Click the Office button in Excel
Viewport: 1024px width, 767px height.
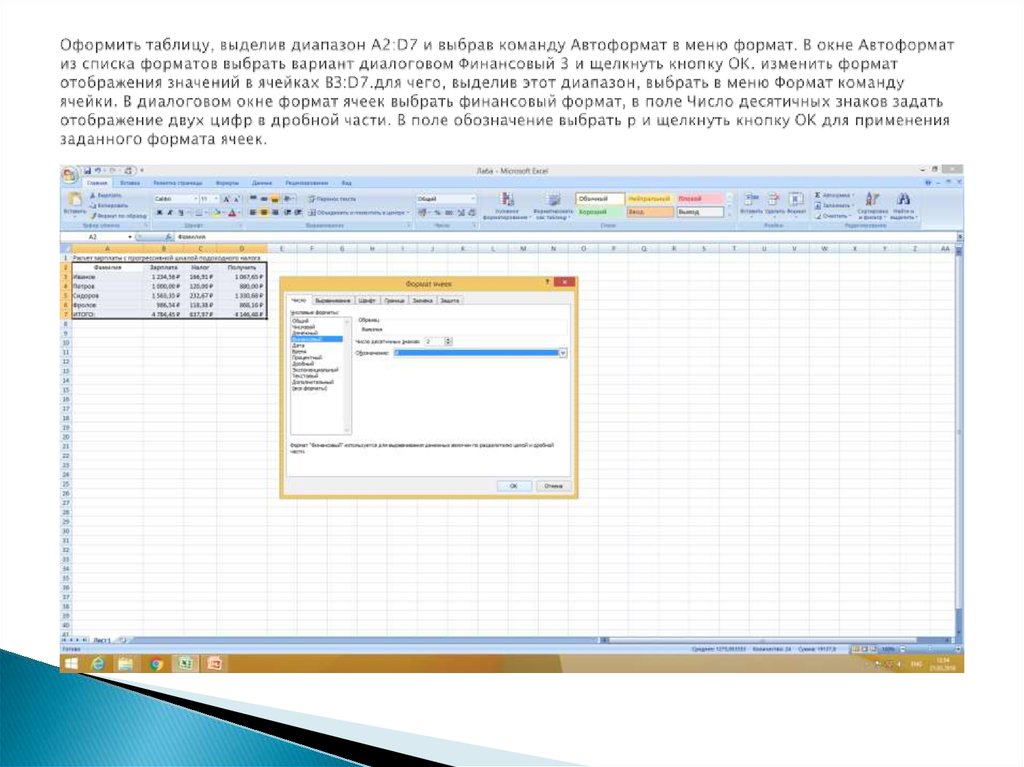click(x=69, y=175)
